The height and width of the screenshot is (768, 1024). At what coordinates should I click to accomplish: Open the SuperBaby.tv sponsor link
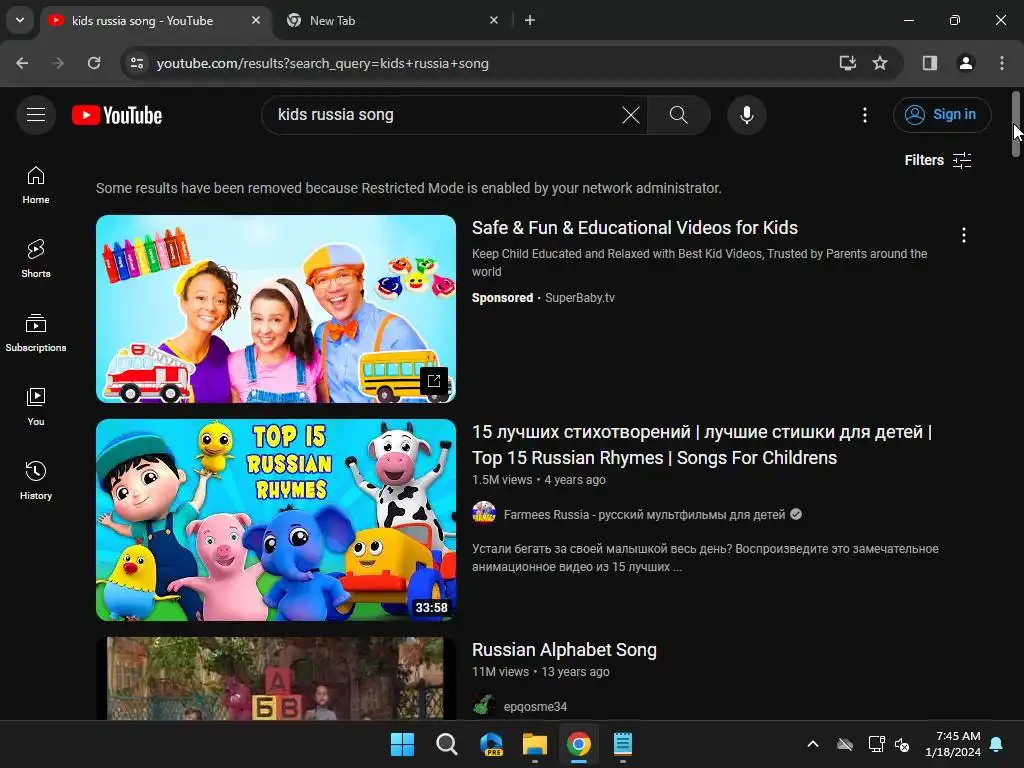click(580, 298)
